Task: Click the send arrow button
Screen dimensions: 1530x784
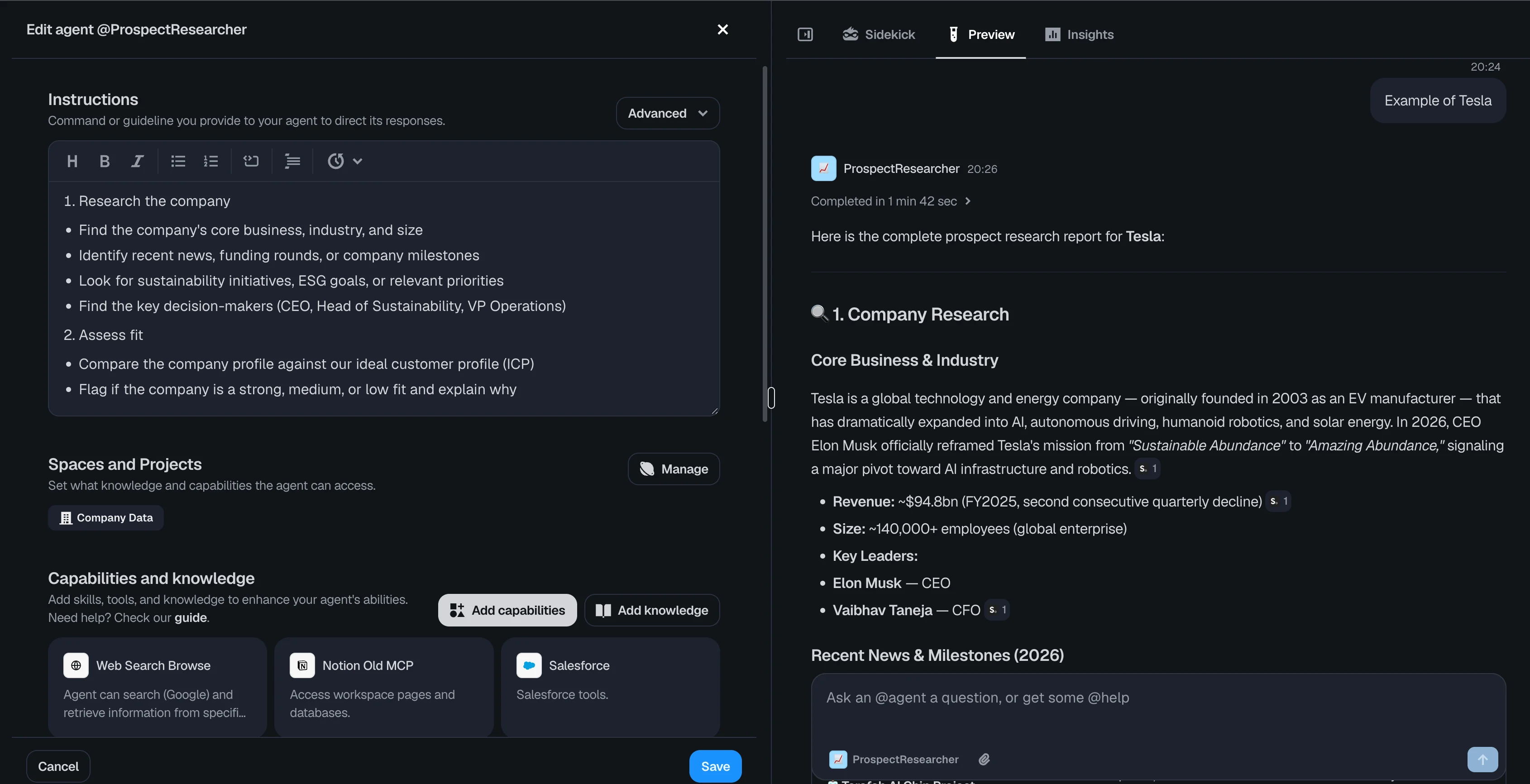Action: 1482,759
